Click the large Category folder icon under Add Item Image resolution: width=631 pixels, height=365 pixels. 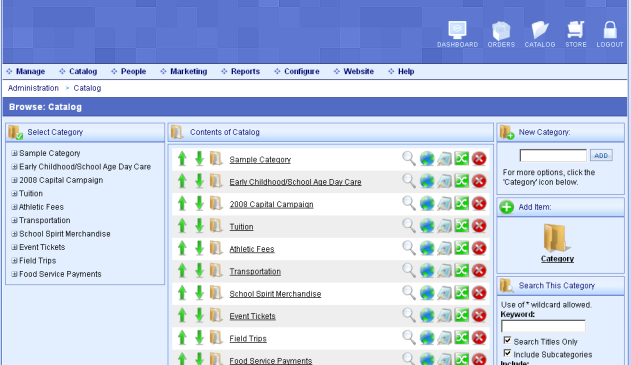coord(557,238)
